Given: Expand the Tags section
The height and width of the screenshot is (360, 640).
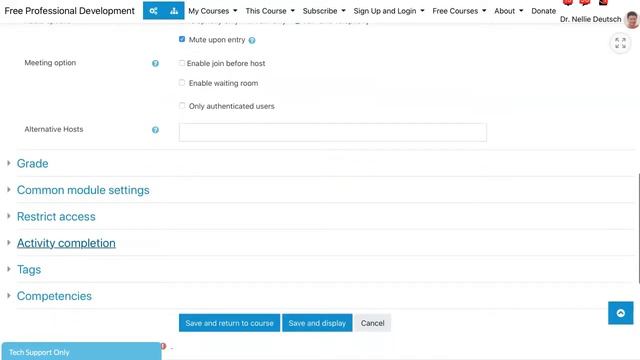Looking at the screenshot, I should pyautogui.click(x=29, y=270).
